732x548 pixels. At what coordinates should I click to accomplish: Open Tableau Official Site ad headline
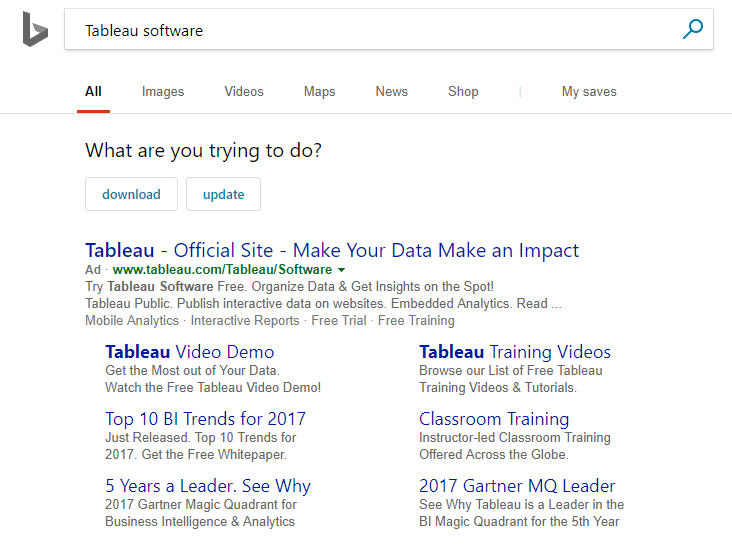332,250
